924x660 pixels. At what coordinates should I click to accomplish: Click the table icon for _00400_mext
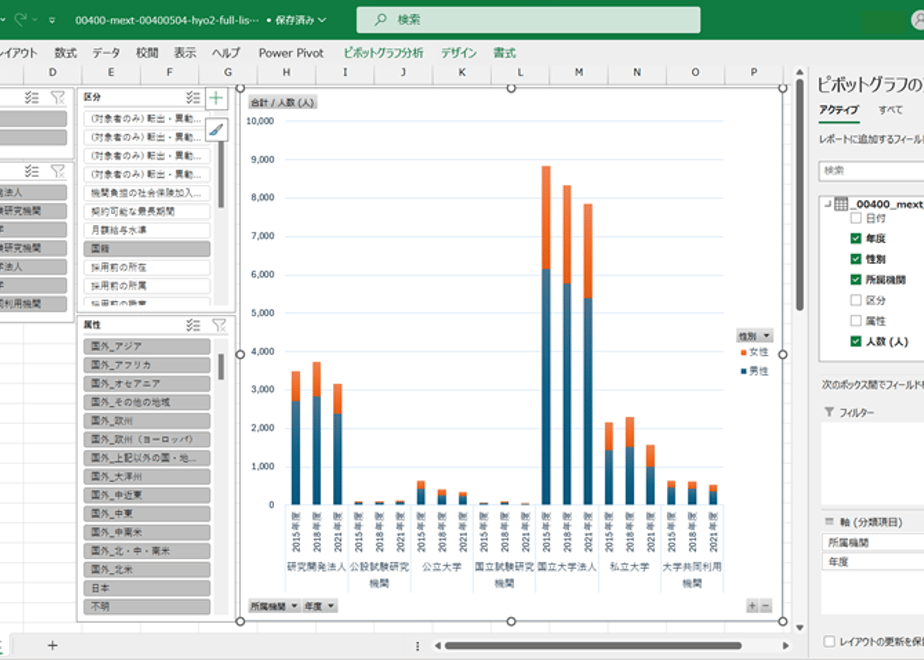point(841,204)
